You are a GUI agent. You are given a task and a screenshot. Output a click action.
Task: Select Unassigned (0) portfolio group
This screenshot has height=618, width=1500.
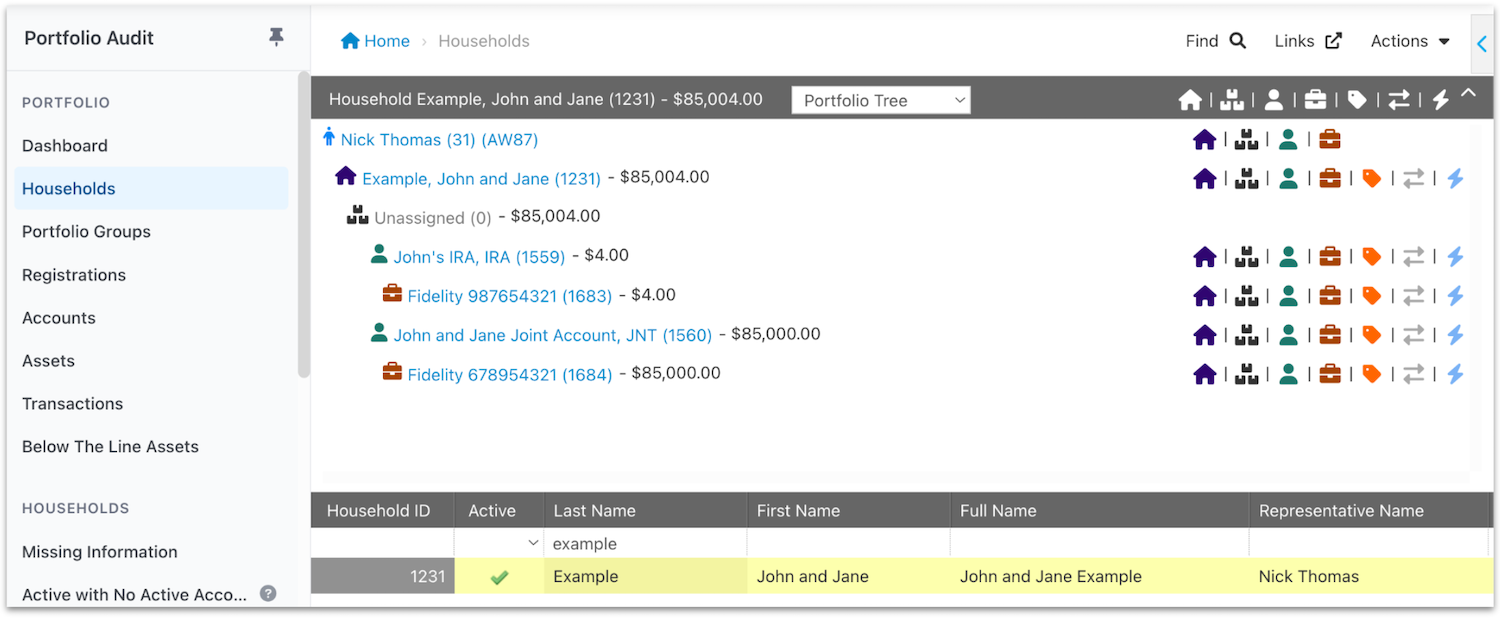pos(433,217)
